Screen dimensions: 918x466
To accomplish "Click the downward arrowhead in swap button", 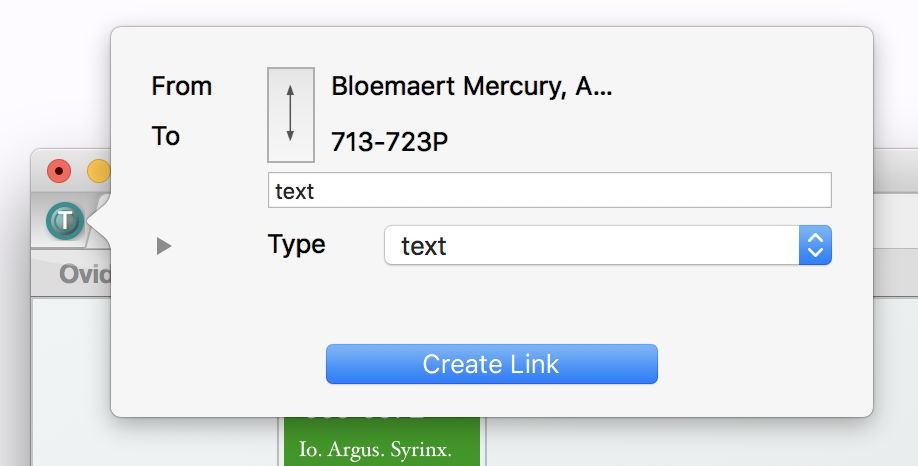I will (291, 136).
